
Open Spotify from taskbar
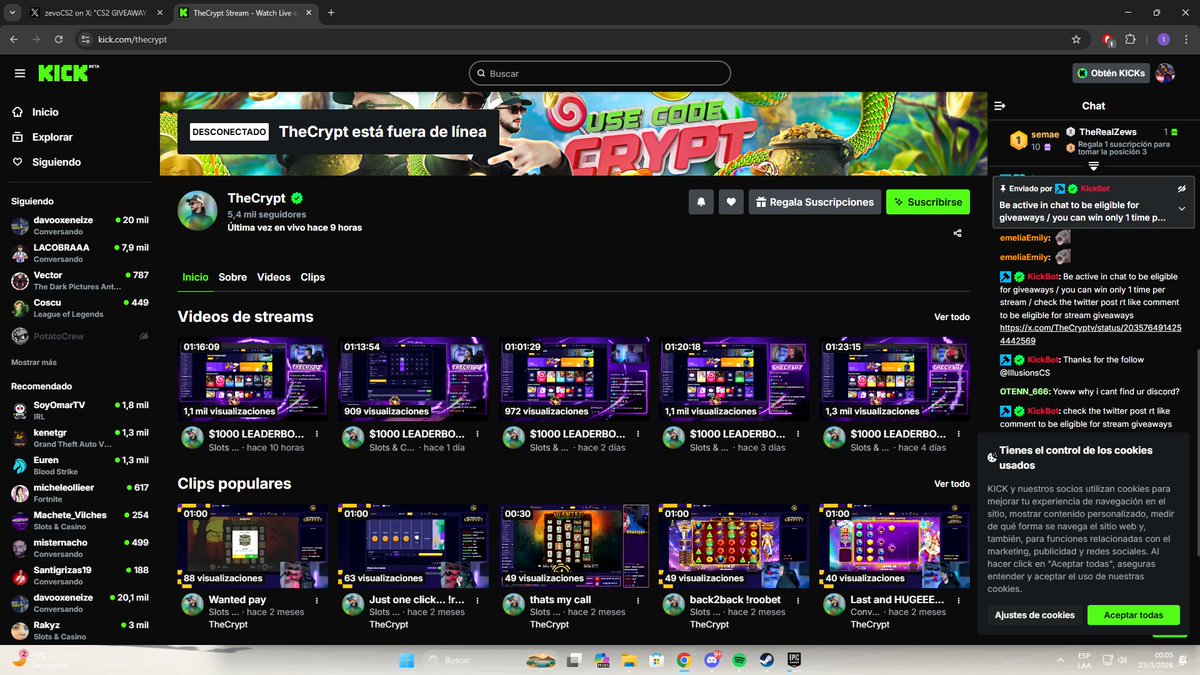coord(738,661)
